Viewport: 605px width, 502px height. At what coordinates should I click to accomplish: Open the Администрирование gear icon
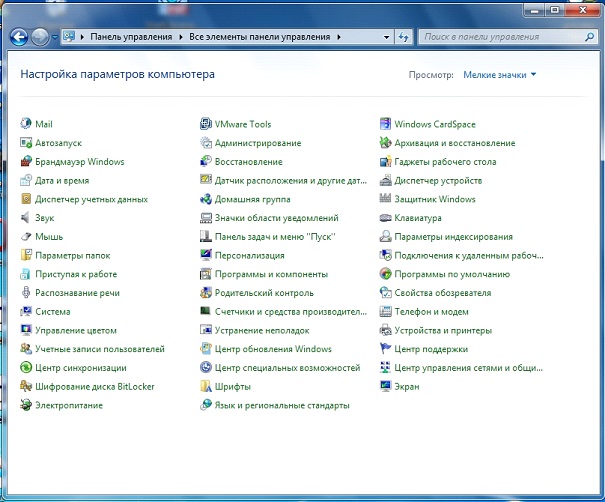[x=206, y=142]
